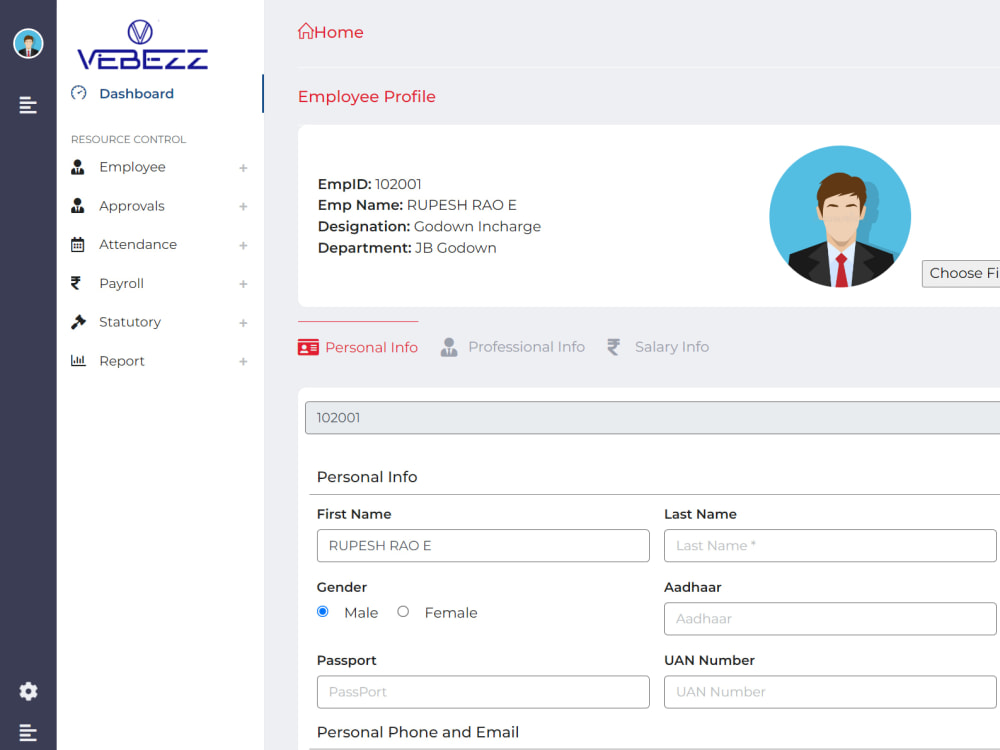Open the Salary Info tab

pos(671,347)
